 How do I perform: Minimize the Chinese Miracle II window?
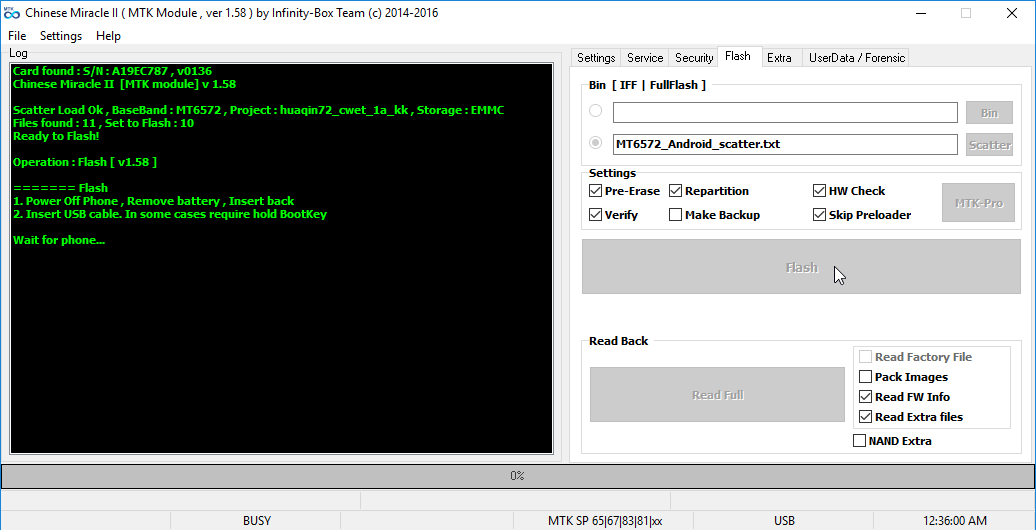pyautogui.click(x=920, y=13)
